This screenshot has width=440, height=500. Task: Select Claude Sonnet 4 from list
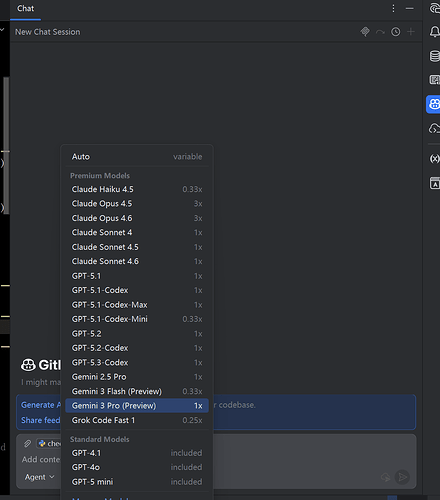click(x=137, y=233)
